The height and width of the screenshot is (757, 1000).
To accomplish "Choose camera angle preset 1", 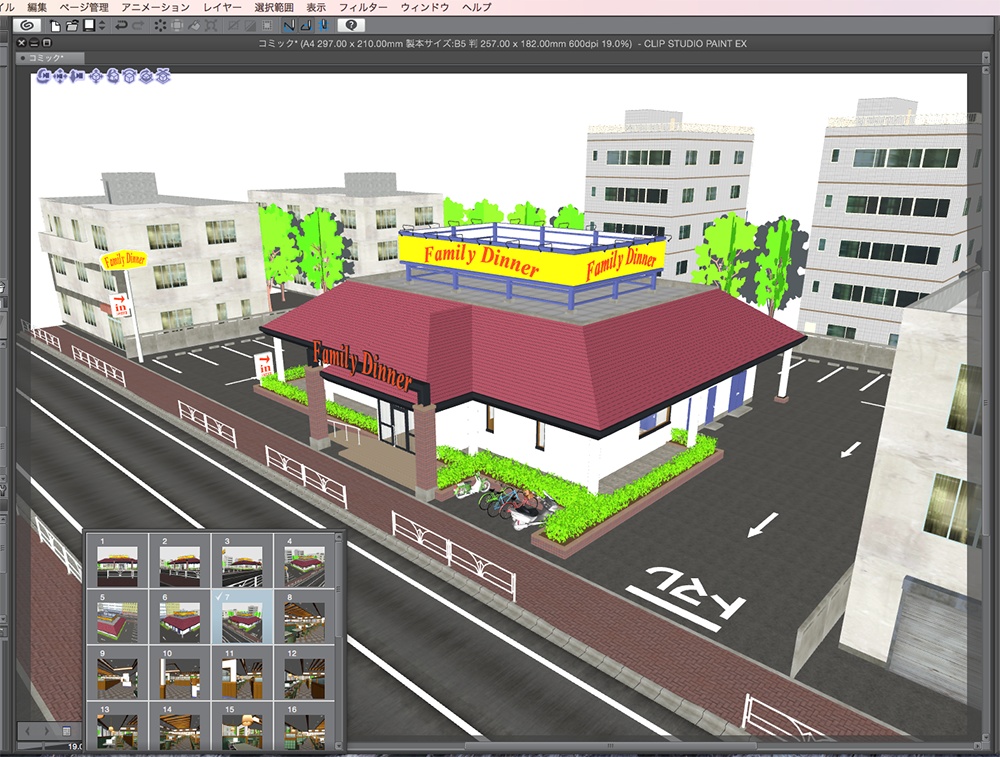I will (x=117, y=562).
